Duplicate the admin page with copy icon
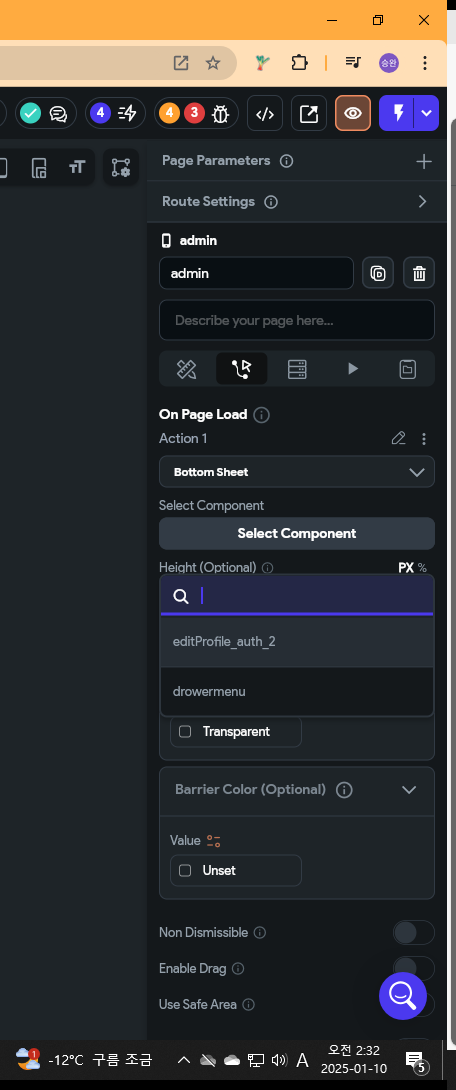This screenshot has width=456, height=1090. click(377, 273)
